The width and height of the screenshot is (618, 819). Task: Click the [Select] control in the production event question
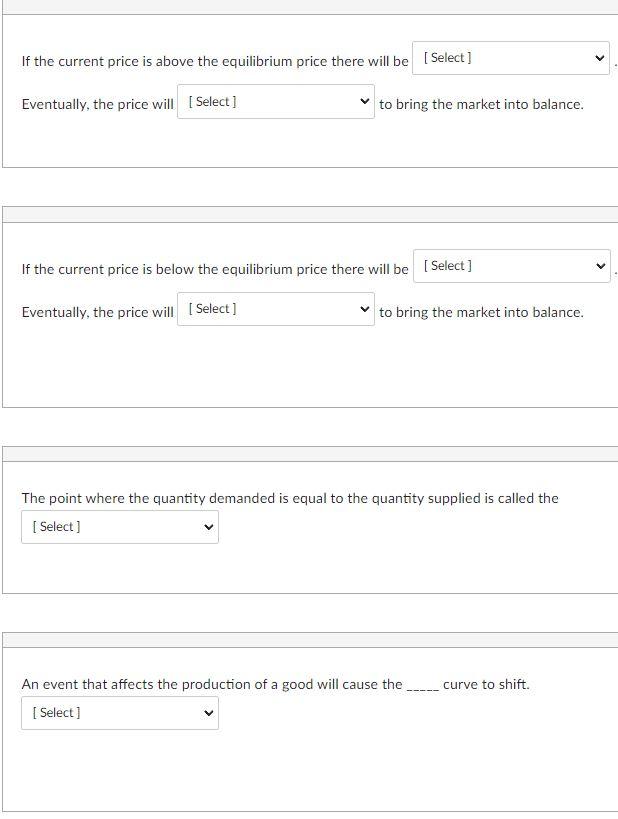click(x=120, y=712)
